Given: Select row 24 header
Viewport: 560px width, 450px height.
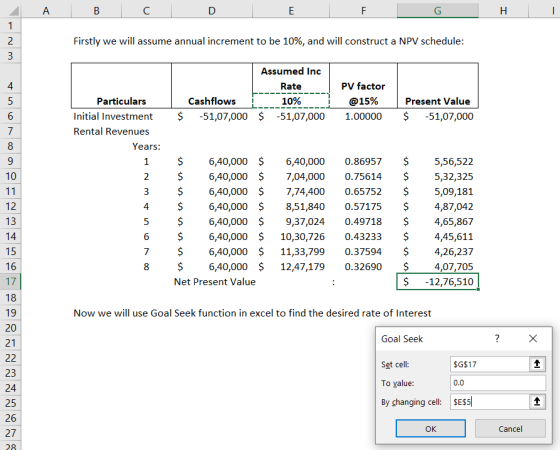Looking at the screenshot, I should [x=10, y=388].
